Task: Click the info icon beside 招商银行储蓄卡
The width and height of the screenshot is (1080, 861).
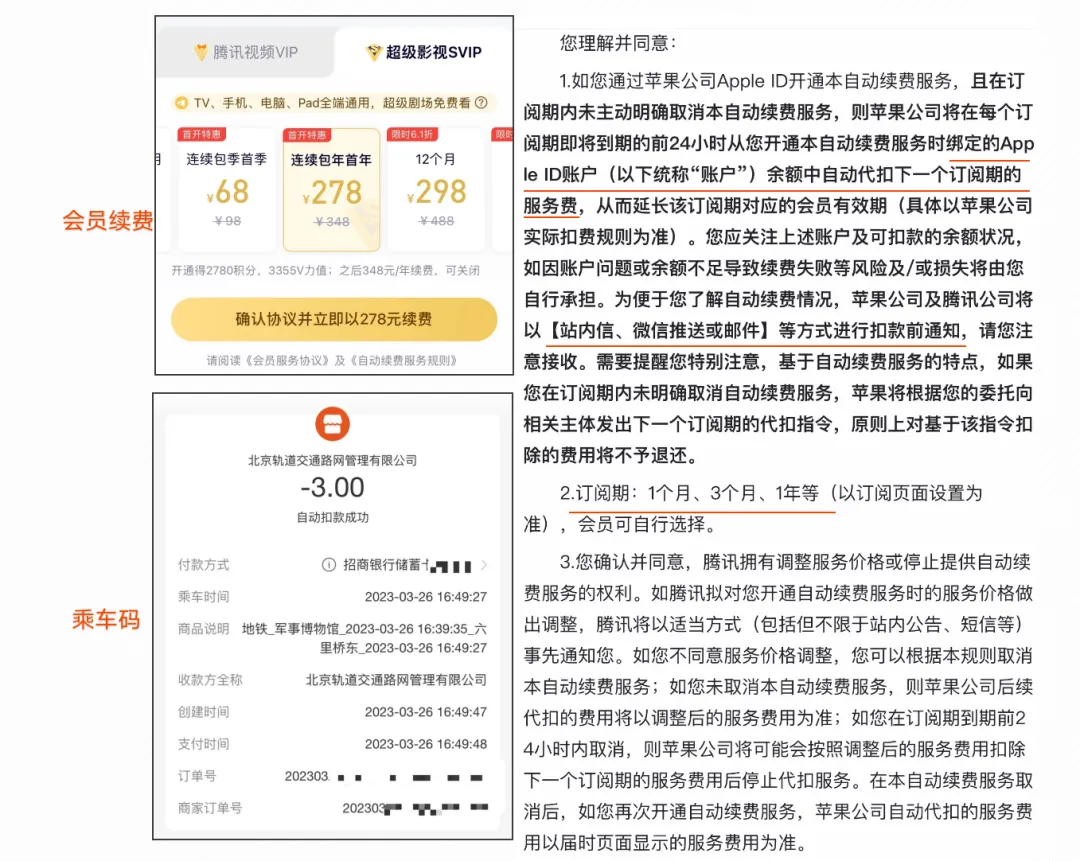Action: (x=328, y=563)
